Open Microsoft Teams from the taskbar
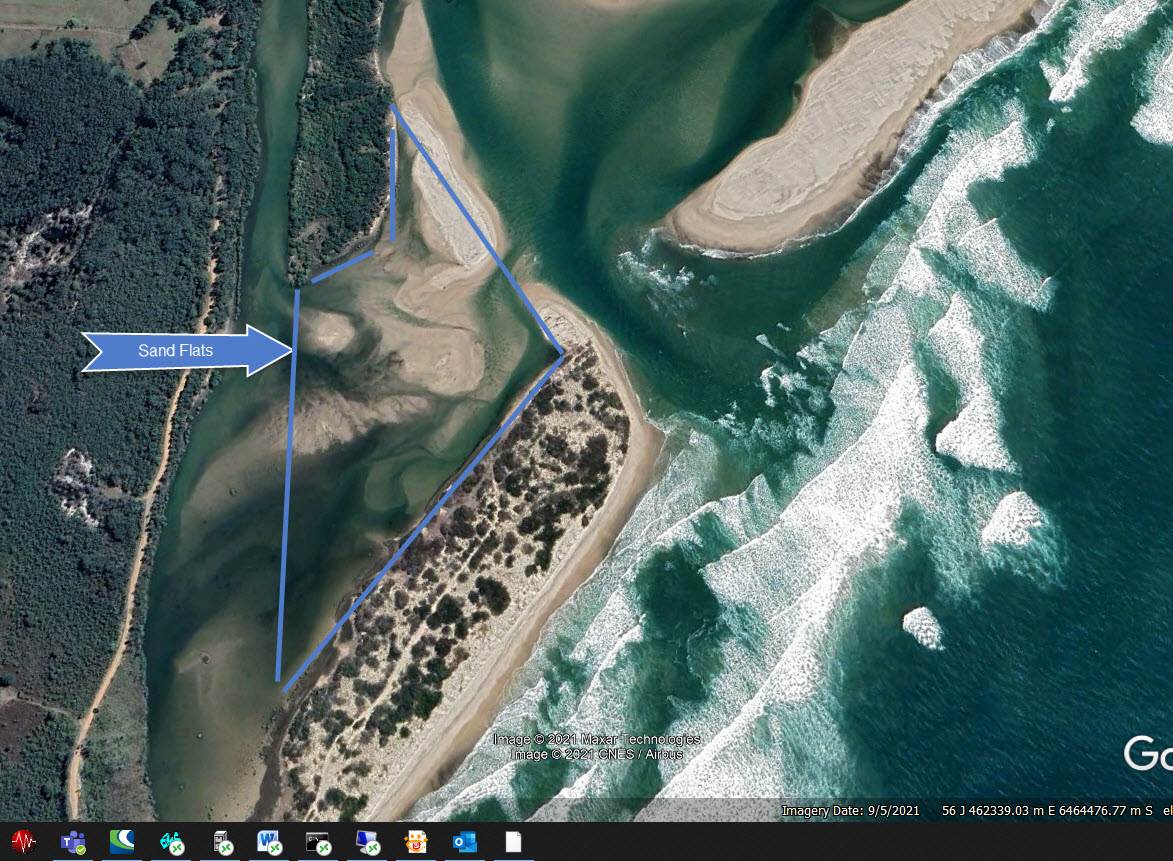The image size is (1173, 861). pyautogui.click(x=73, y=842)
